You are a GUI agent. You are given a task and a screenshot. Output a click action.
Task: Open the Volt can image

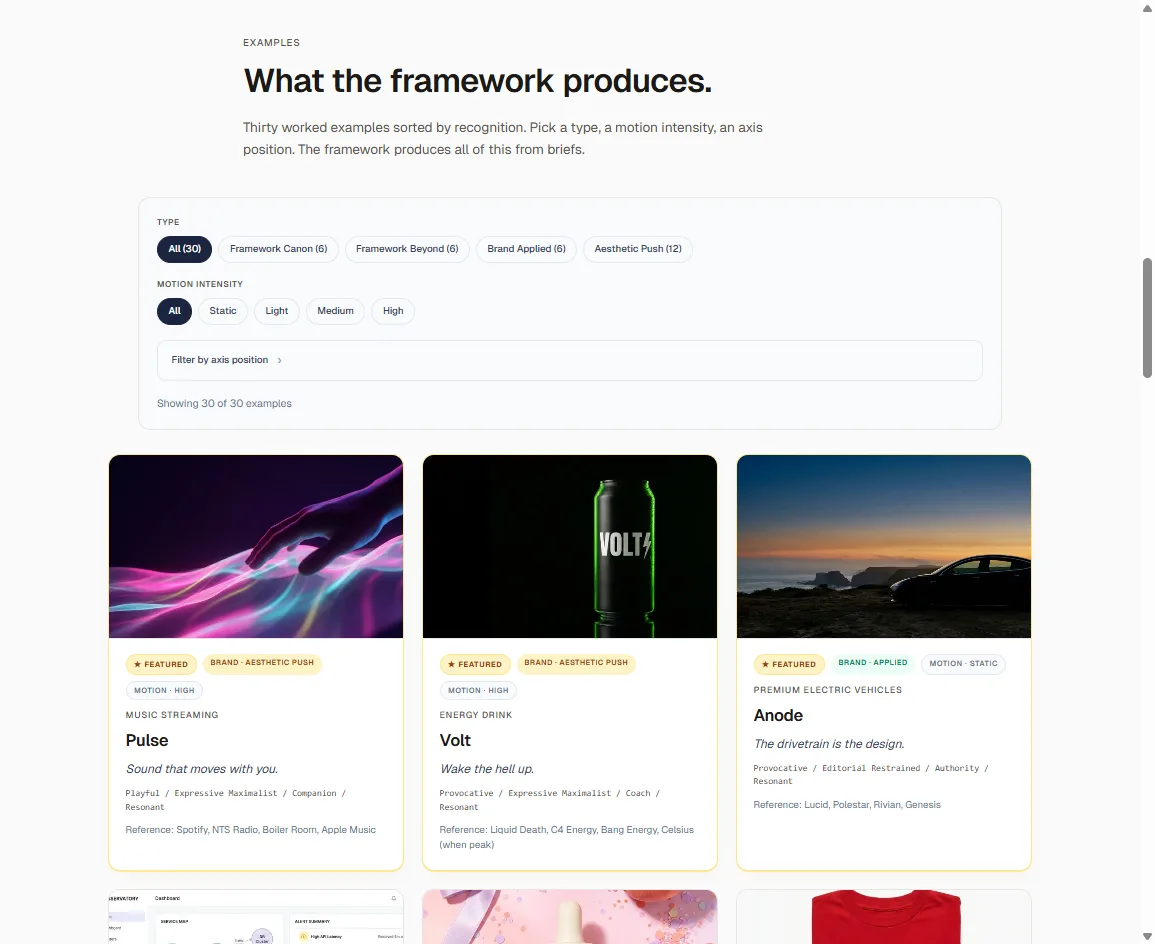pos(569,546)
